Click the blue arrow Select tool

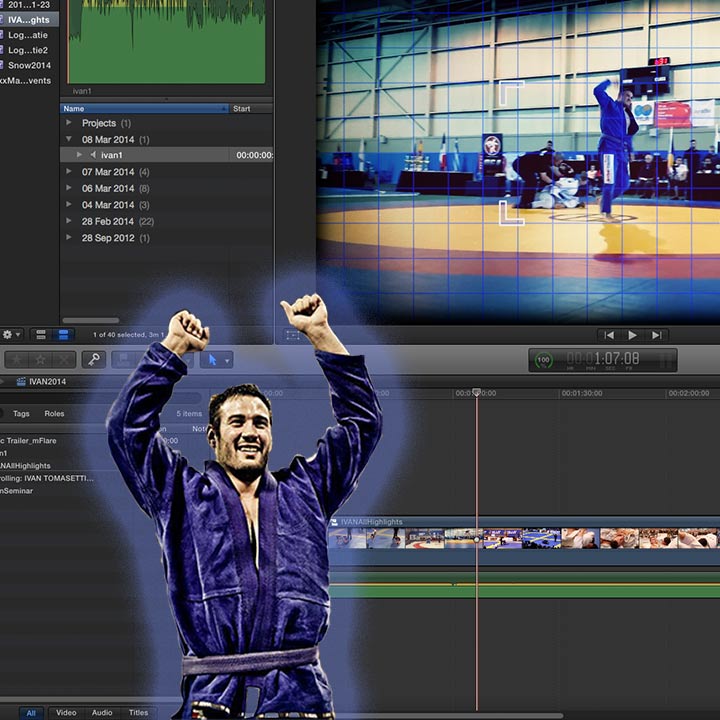point(212,360)
